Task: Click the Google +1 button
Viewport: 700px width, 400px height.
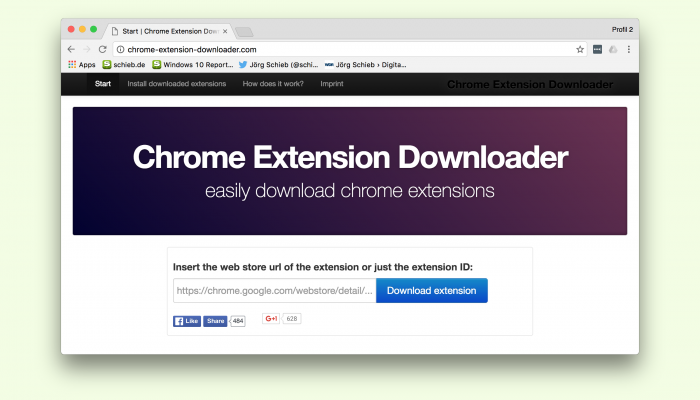Action: [271, 319]
